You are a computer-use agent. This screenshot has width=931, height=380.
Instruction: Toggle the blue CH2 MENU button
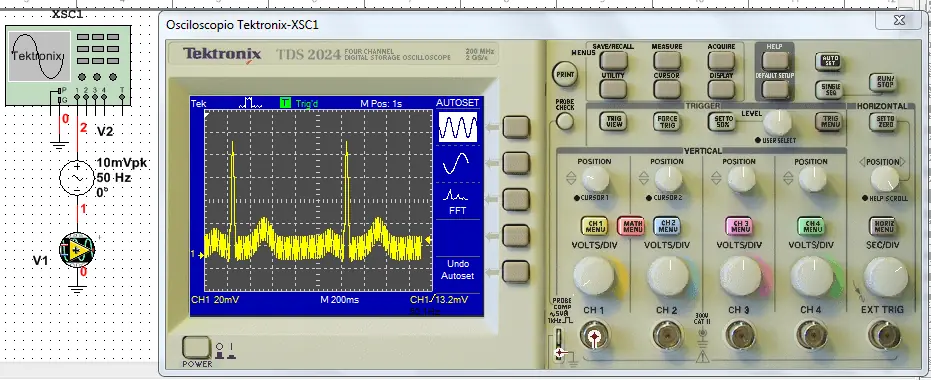tap(667, 226)
